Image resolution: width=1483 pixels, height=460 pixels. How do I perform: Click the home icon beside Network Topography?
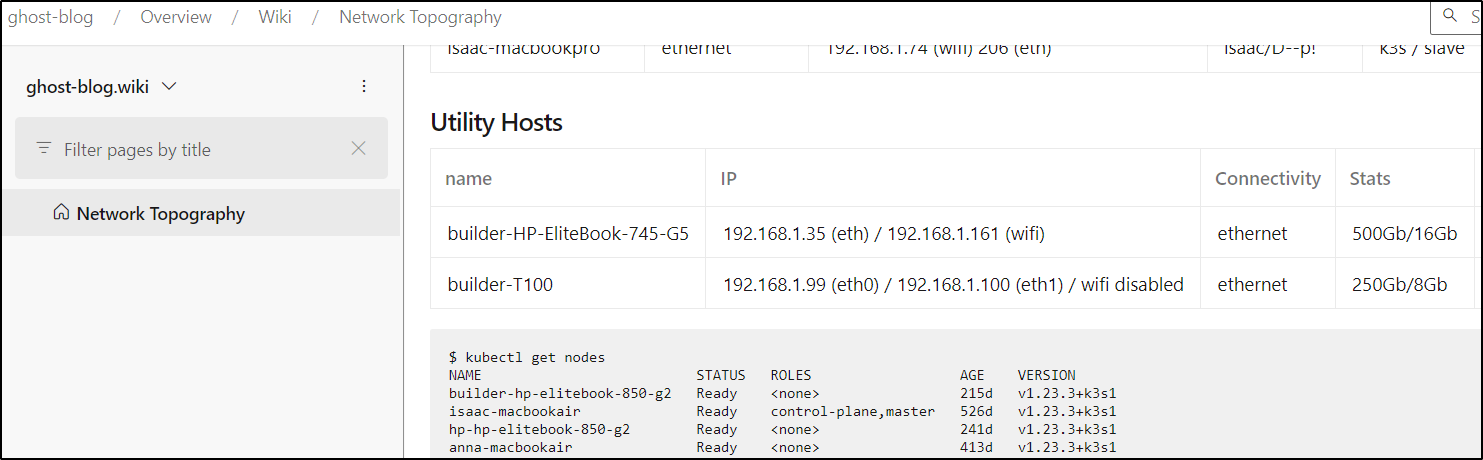click(61, 212)
